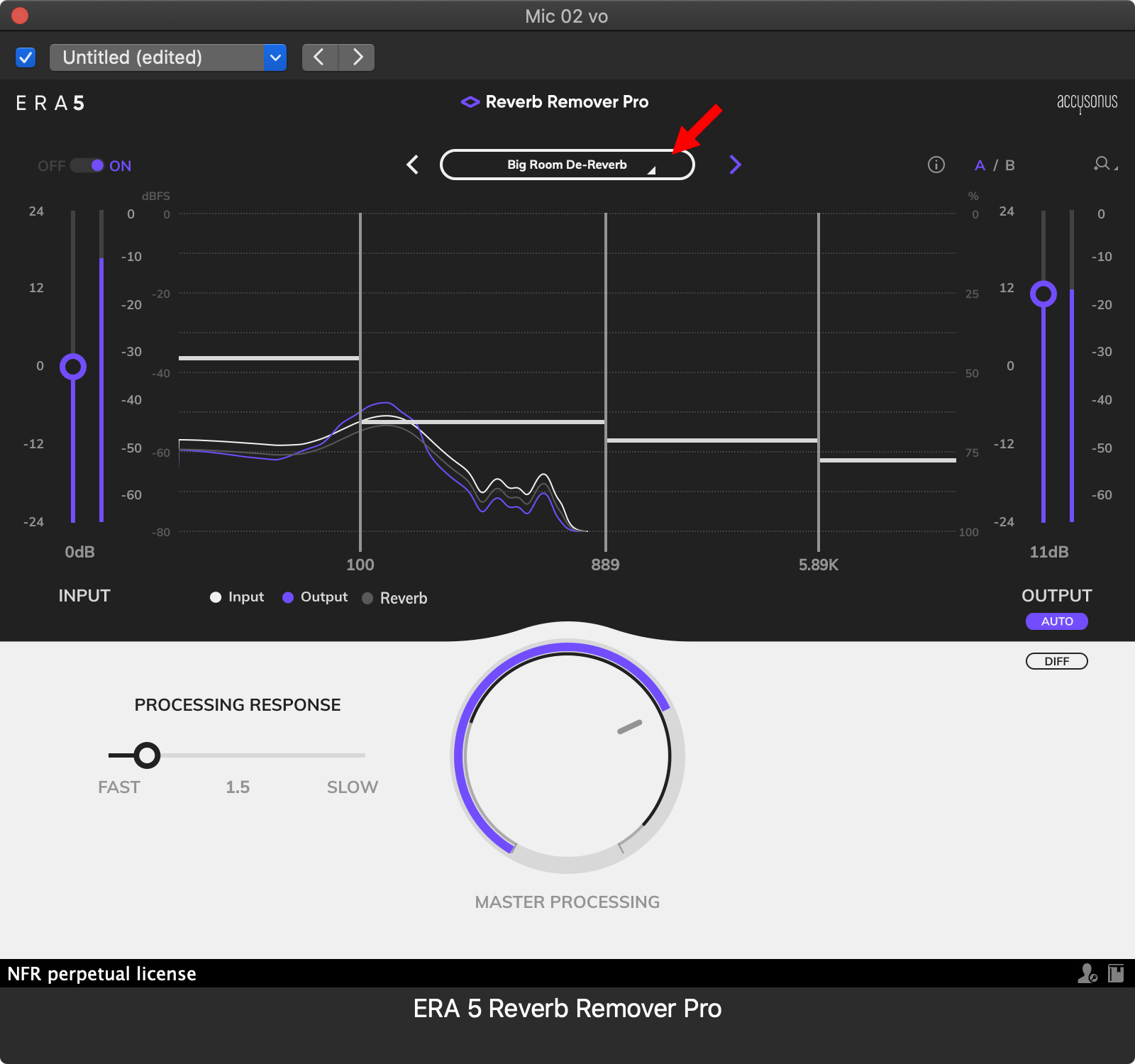Select next preset with purple right chevron
The width and height of the screenshot is (1135, 1064).
tap(735, 165)
